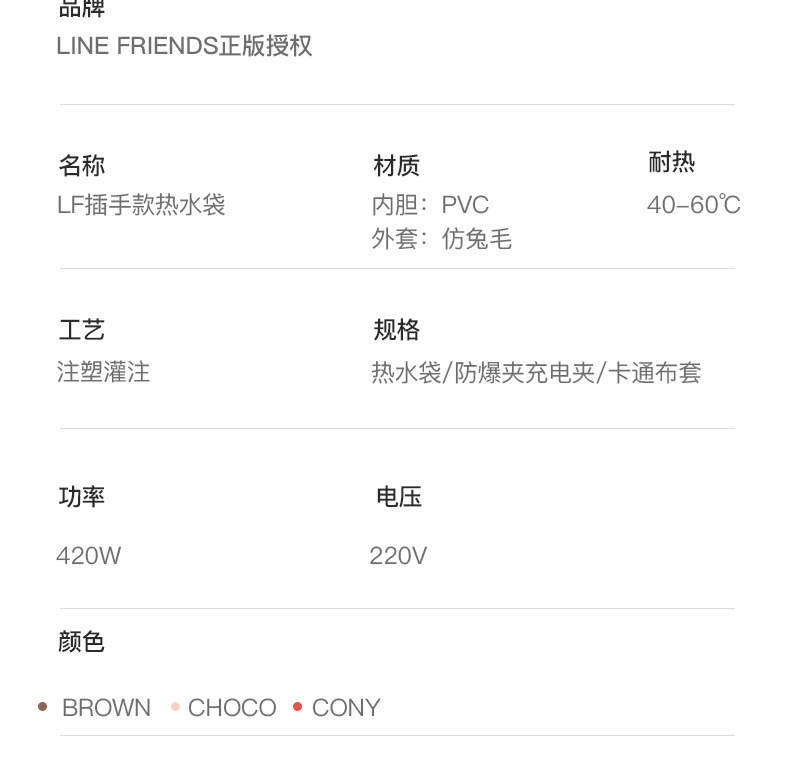Click the LF插手款热水袋 product name

[x=142, y=205]
